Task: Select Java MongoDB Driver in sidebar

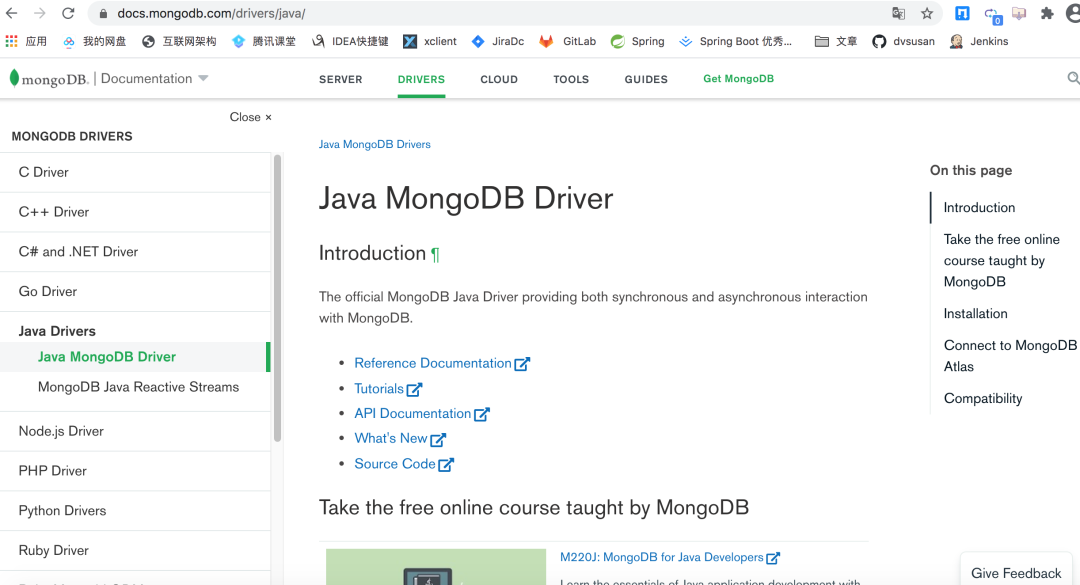Action: pos(135,357)
